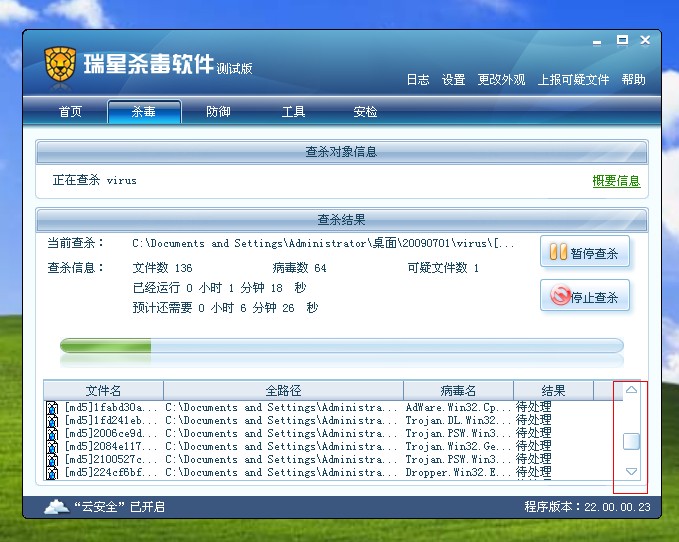Click file icon of [md5]1fd241eb row
679x542 pixels.
[x=52, y=421]
